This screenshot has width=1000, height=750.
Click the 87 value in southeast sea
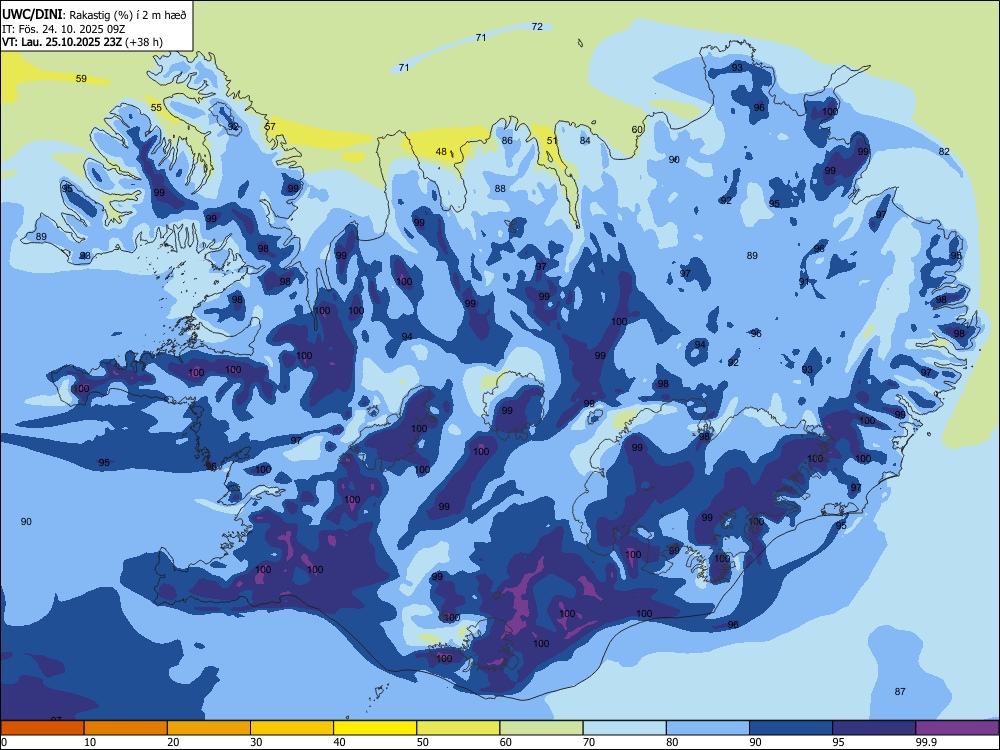pos(900,691)
